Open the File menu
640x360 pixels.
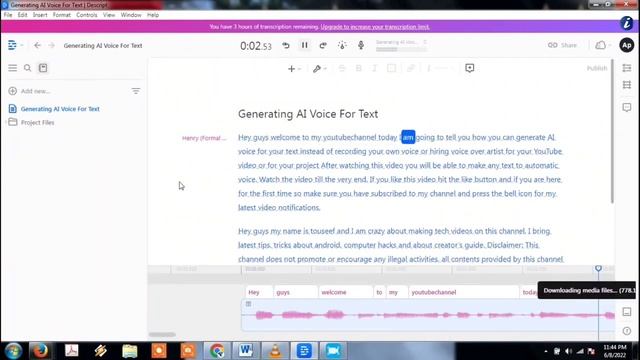[8, 15]
